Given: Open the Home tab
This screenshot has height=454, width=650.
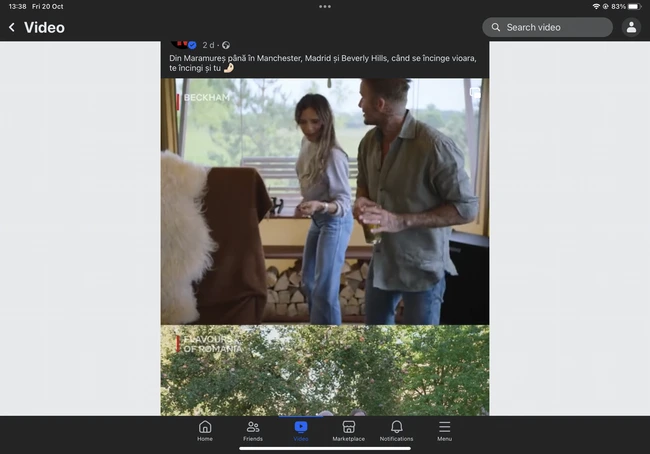Looking at the screenshot, I should 205,431.
